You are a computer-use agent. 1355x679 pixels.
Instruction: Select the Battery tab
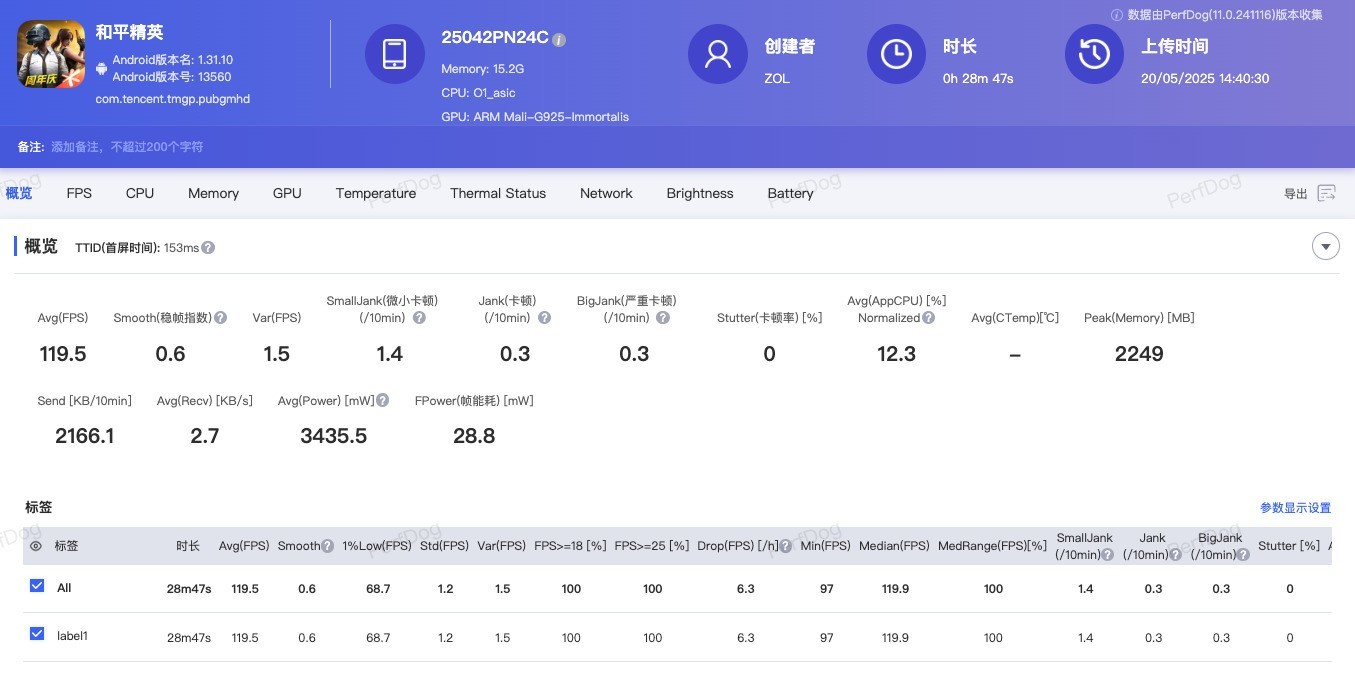(x=790, y=193)
